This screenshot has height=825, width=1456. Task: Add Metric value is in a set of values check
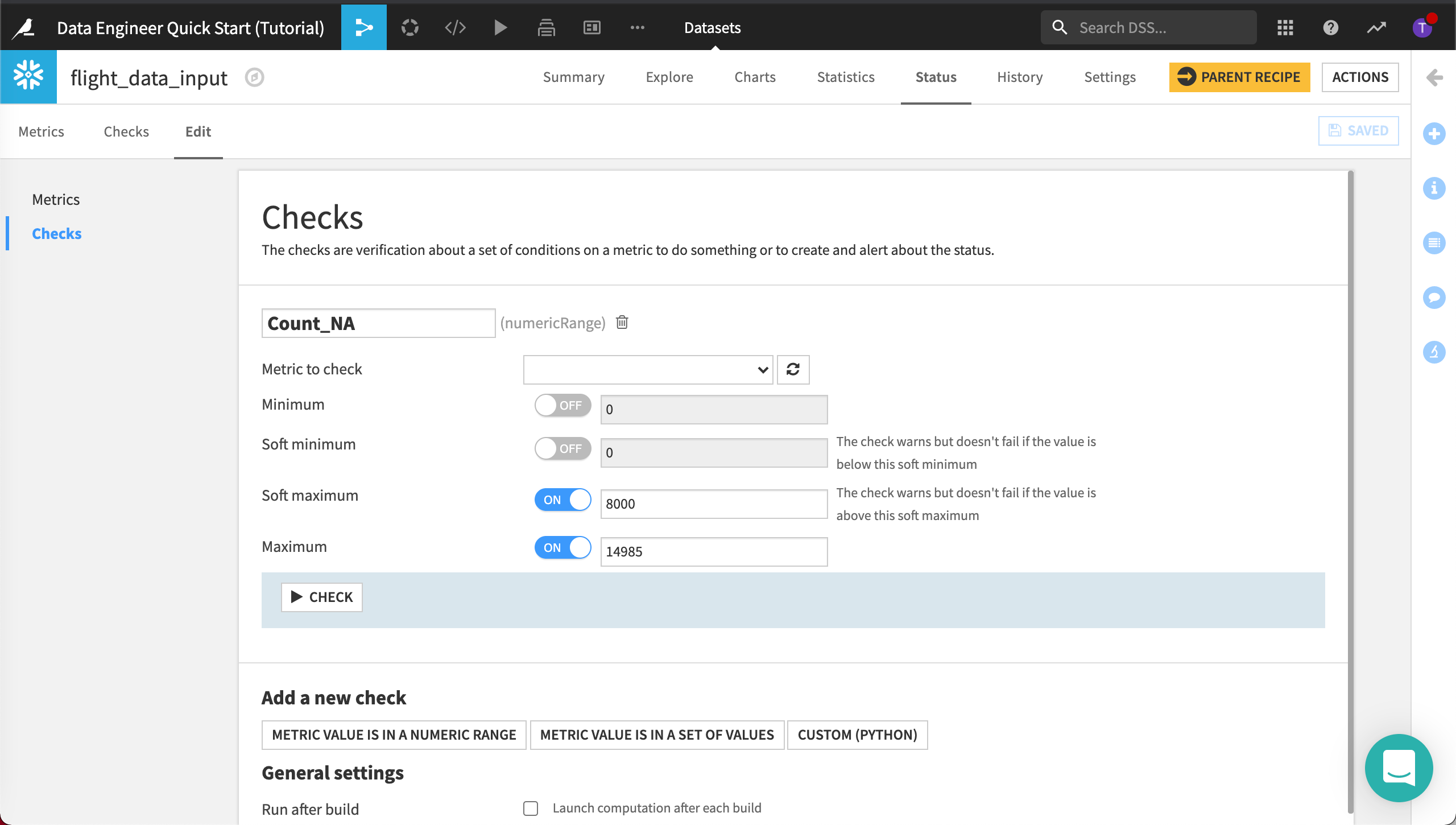(657, 735)
